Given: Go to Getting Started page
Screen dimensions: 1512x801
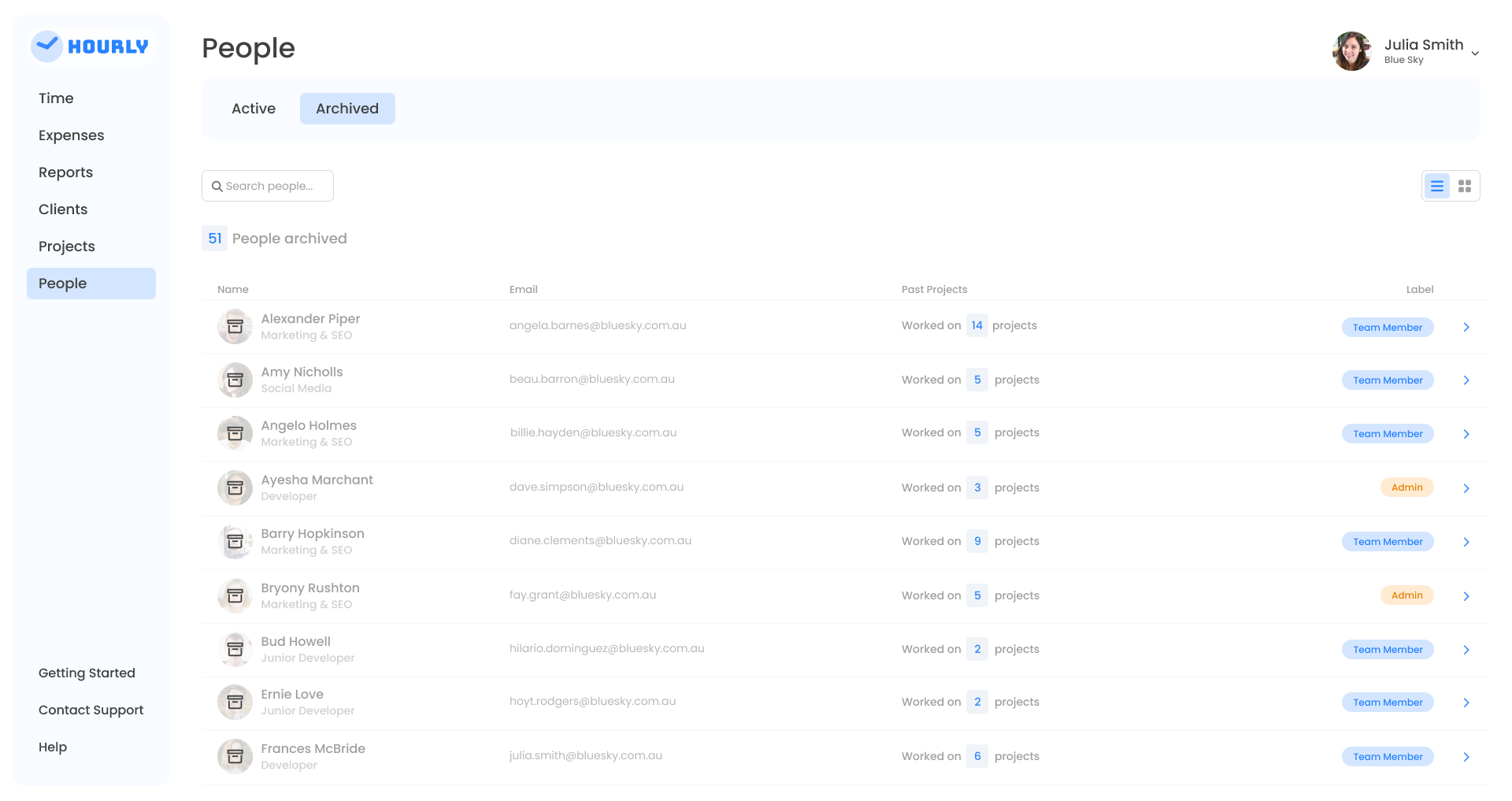Looking at the screenshot, I should click(87, 673).
